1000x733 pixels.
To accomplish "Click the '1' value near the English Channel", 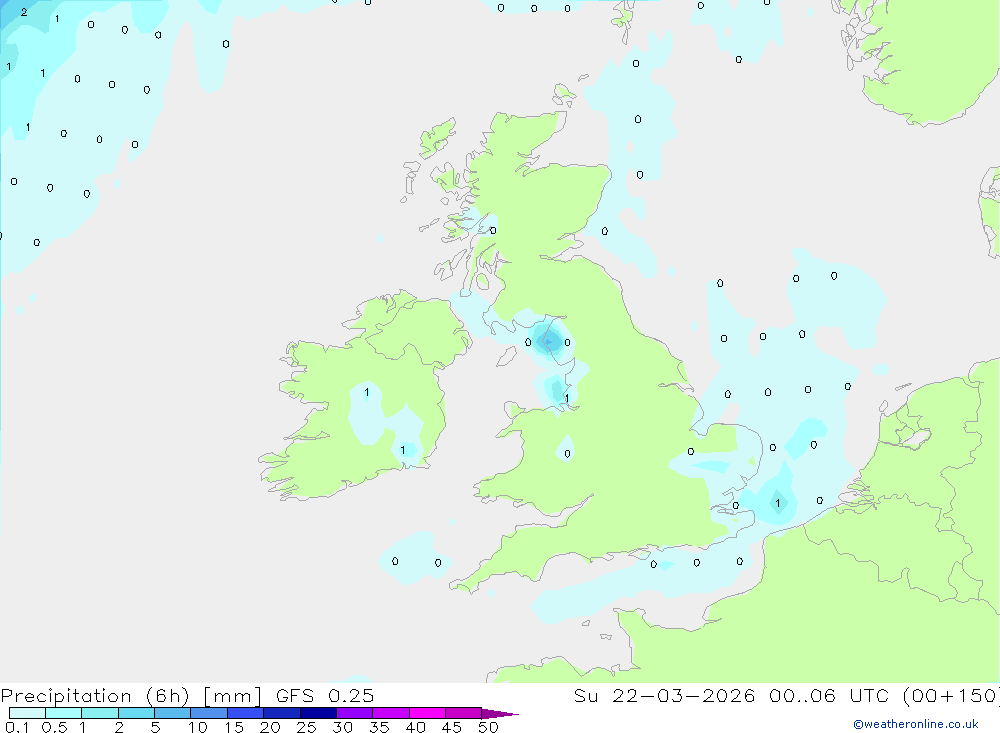I will coord(777,503).
